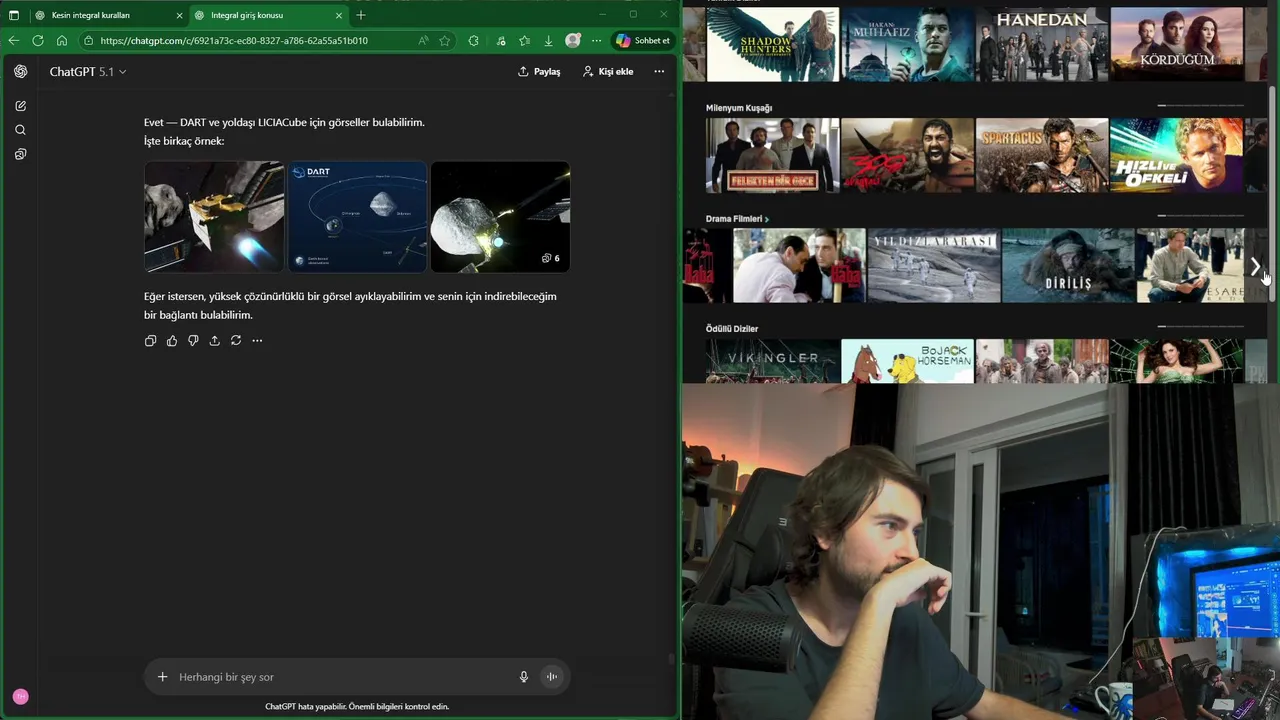Share the response with upload arrow icon
The image size is (1280, 720).
pos(214,341)
